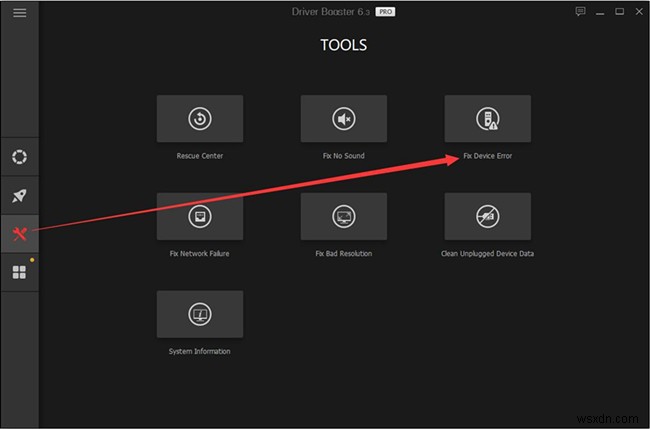This screenshot has width=650, height=429.
Task: Open Clean Unplugged Device Data tile
Action: [488, 216]
